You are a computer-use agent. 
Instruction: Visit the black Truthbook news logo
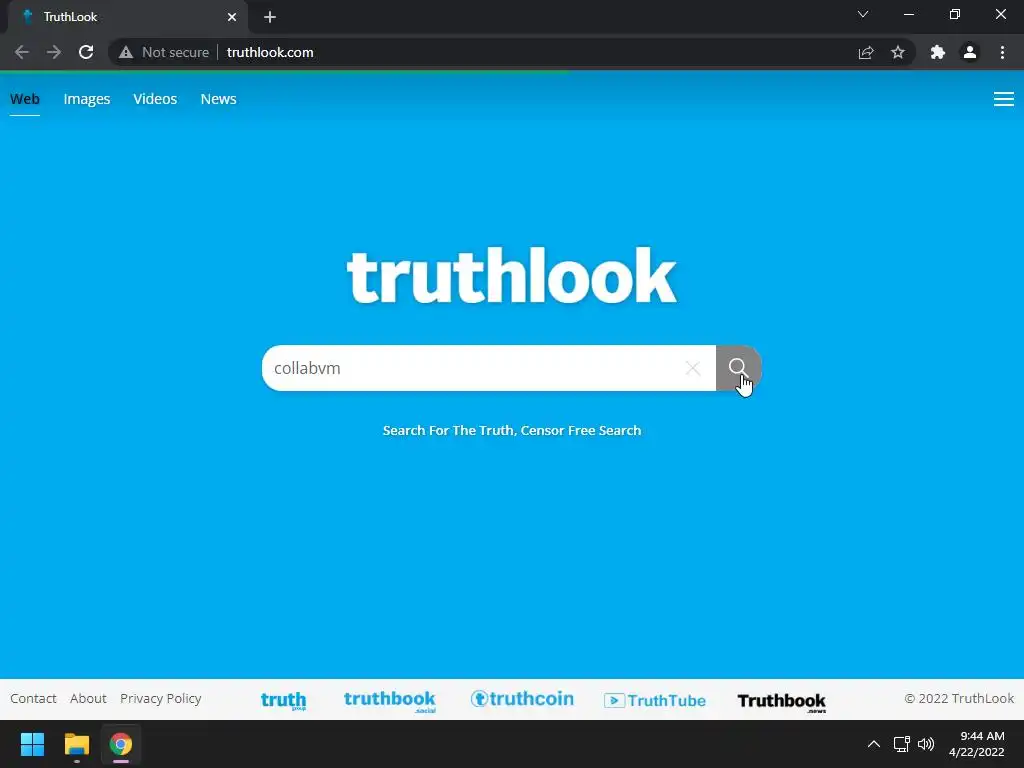pos(782,702)
